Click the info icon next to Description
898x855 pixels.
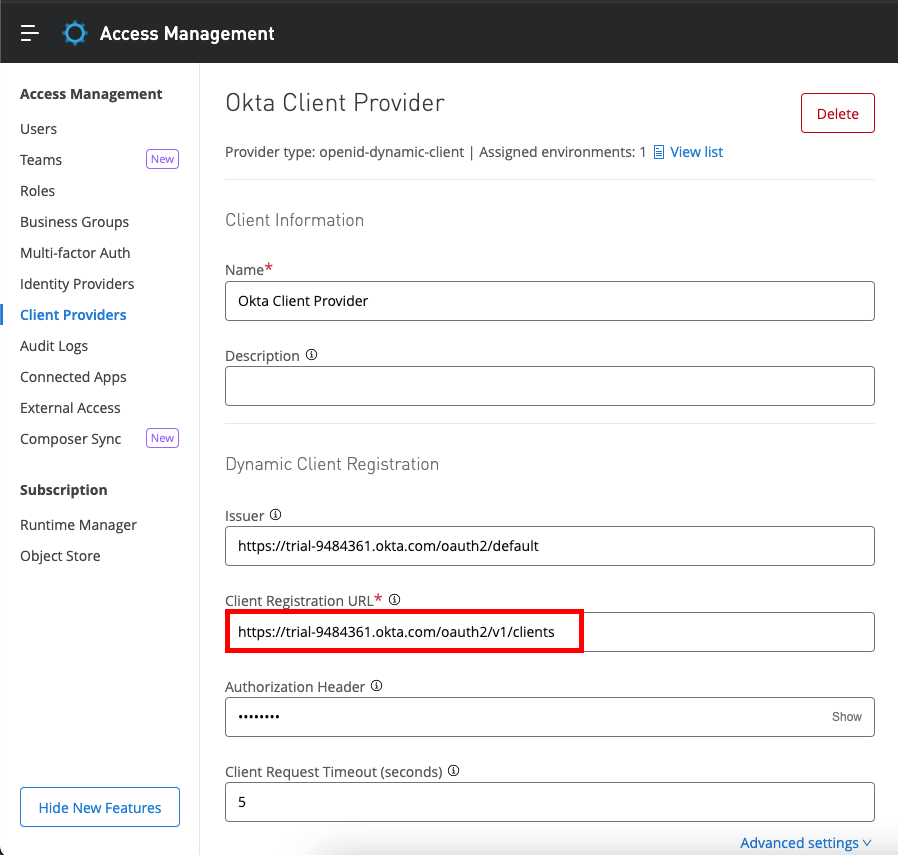coord(311,355)
